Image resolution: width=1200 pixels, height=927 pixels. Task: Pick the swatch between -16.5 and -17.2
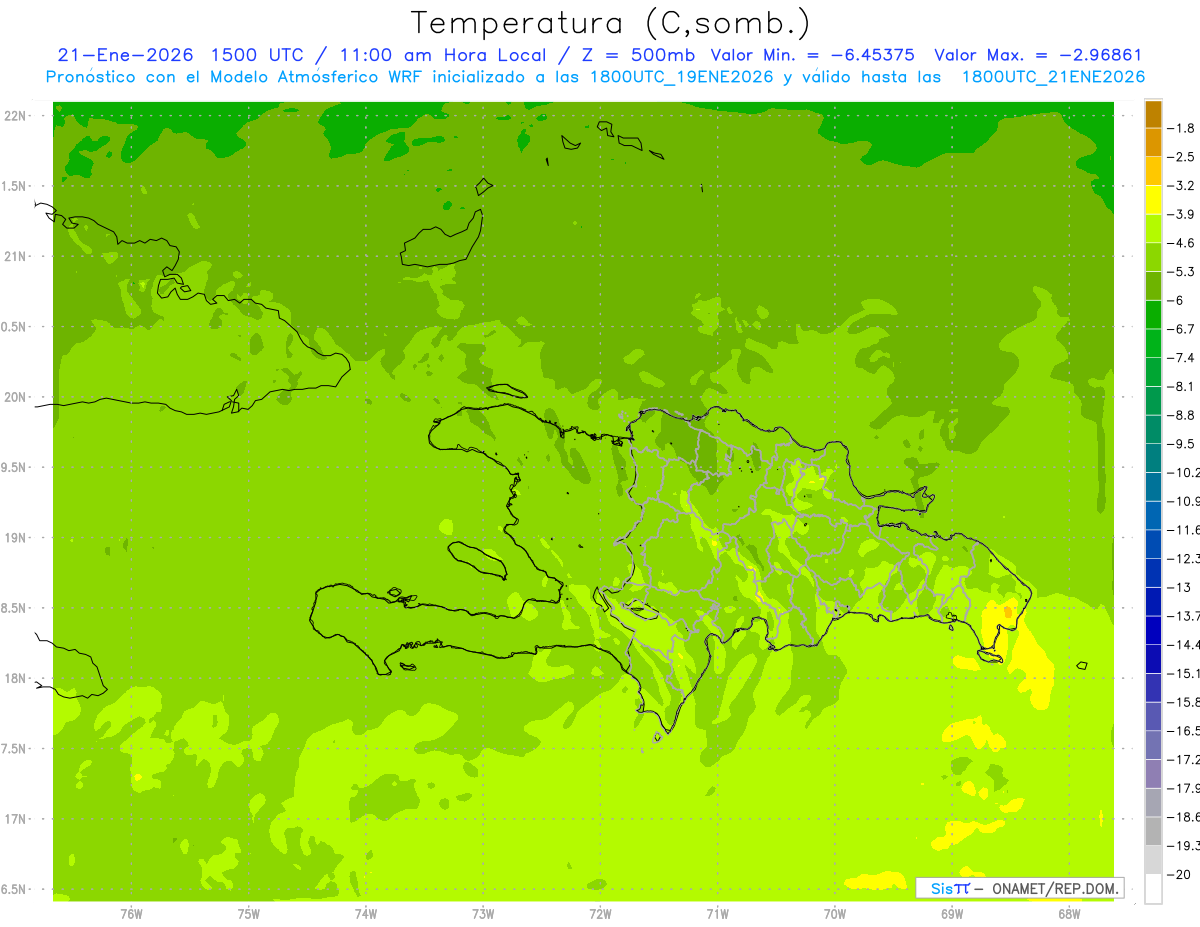[1153, 745]
